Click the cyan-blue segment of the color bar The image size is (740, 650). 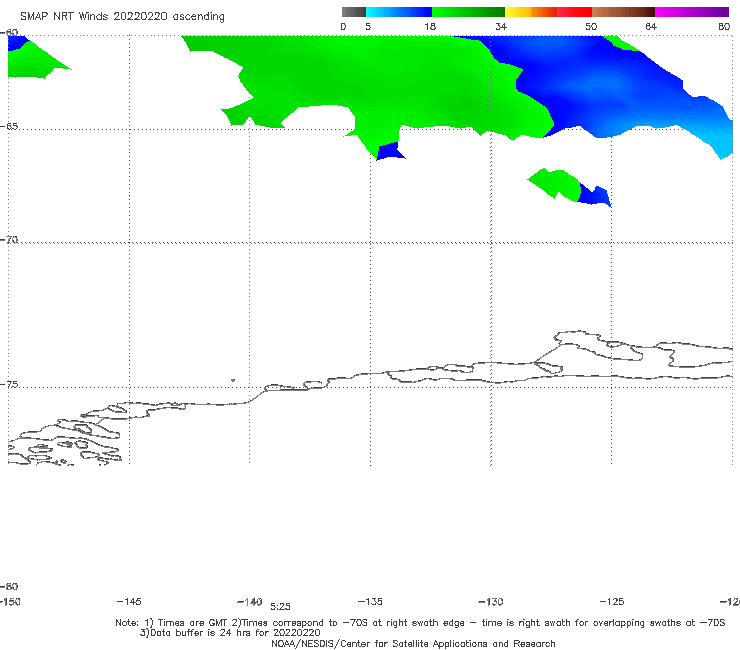pos(399,12)
